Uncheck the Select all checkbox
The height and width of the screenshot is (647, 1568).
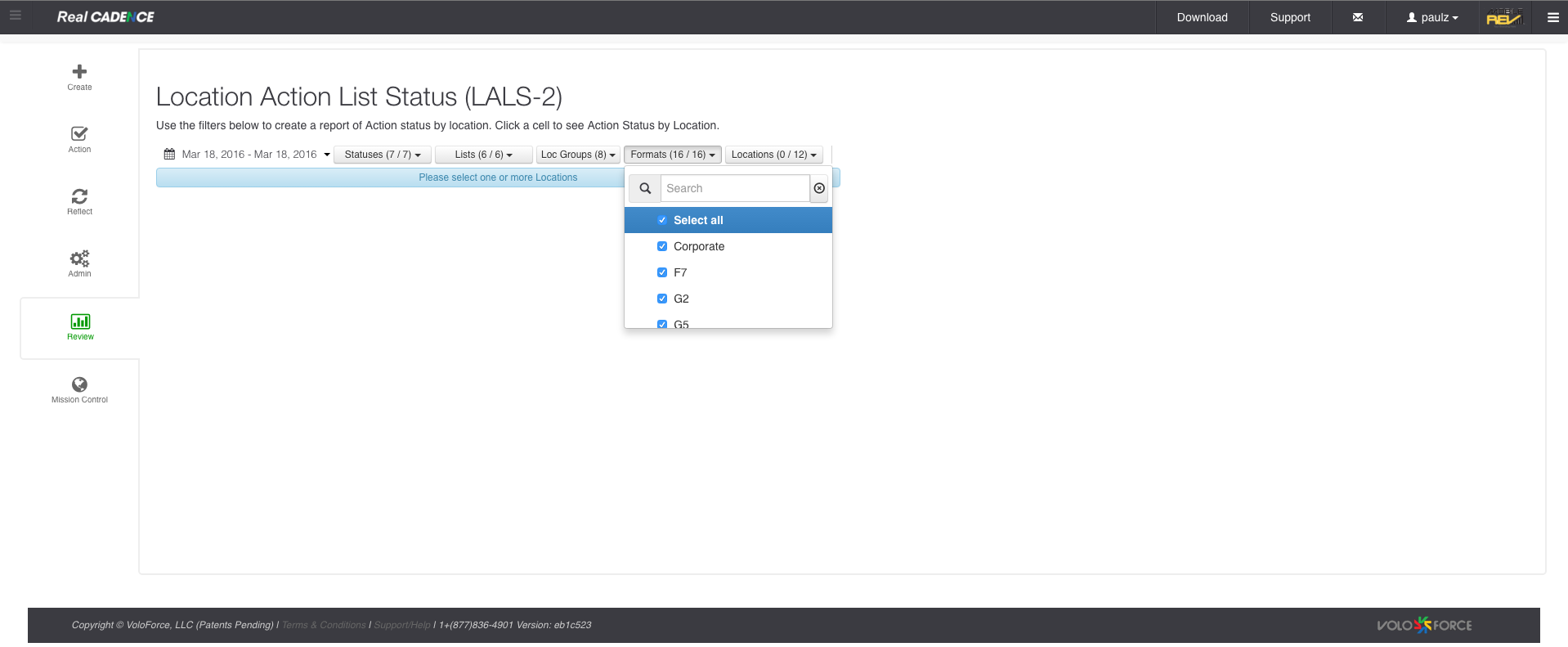coord(662,220)
